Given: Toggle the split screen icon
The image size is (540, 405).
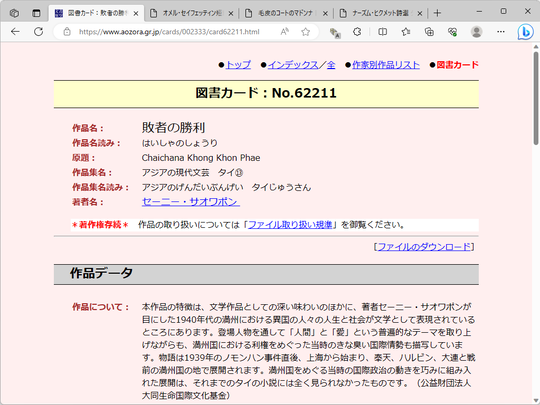Looking at the screenshot, I should pos(382,32).
